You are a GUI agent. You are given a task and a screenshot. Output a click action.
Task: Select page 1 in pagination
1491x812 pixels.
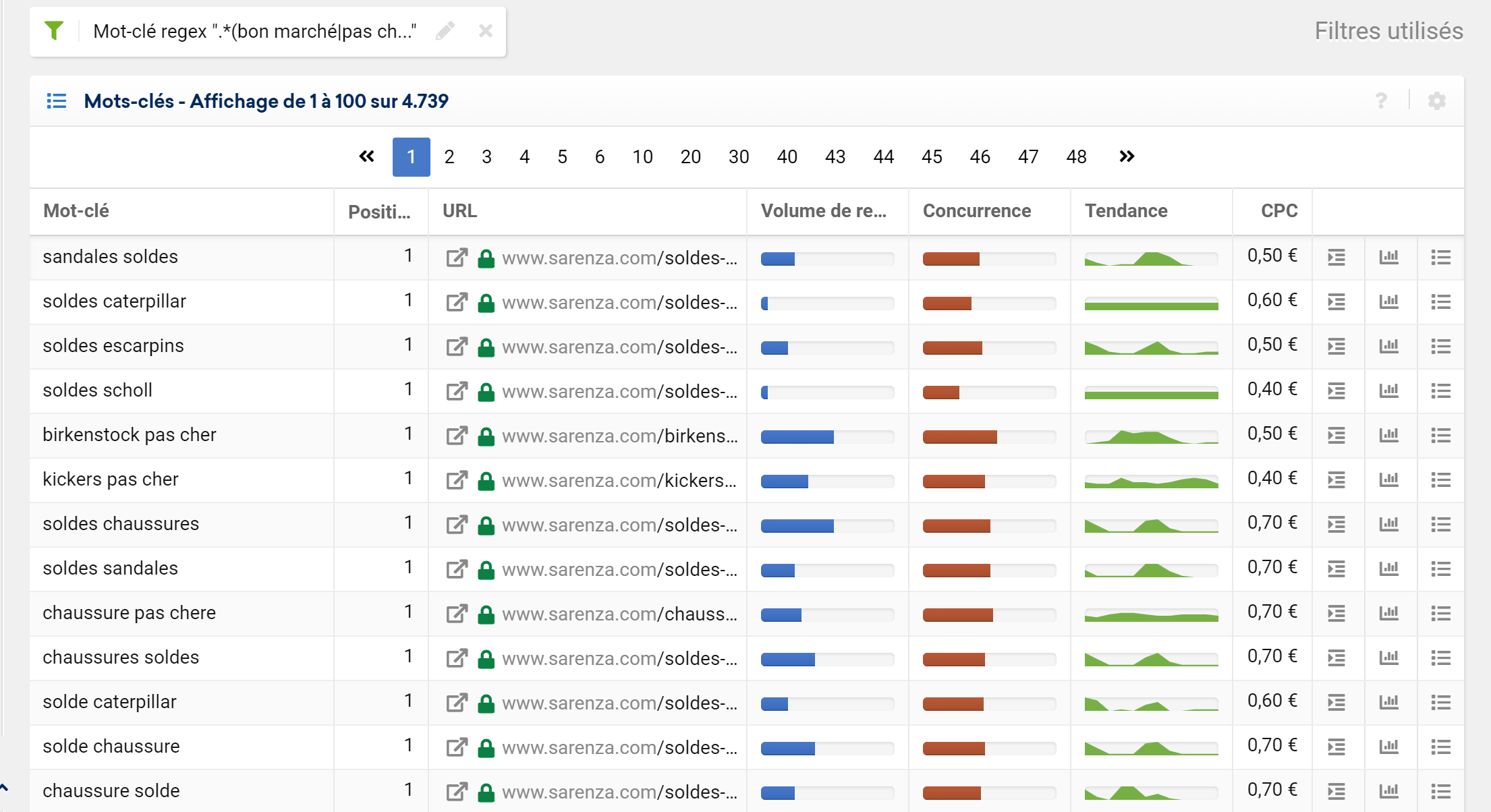point(412,157)
